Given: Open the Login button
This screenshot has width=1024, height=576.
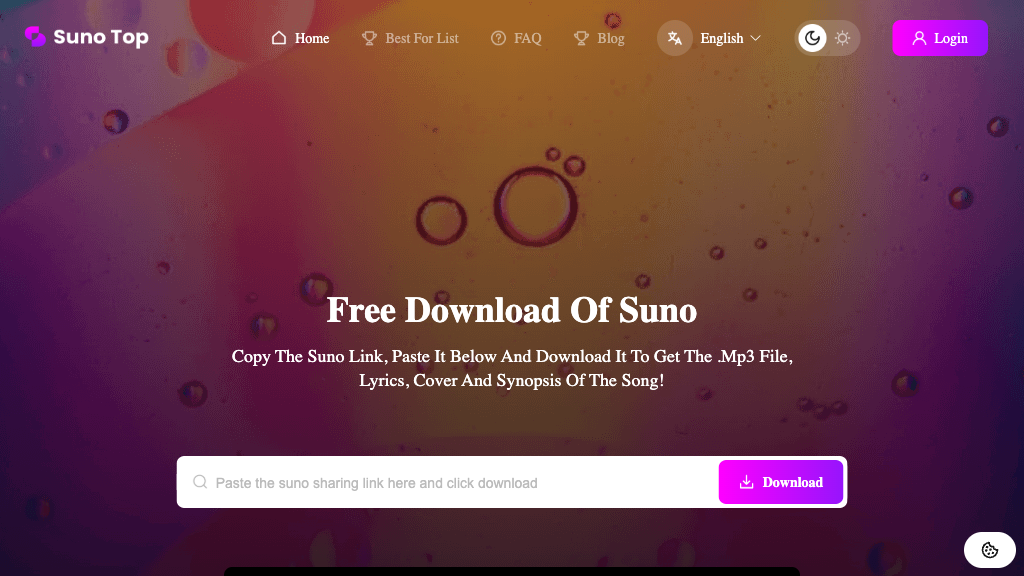Looking at the screenshot, I should point(940,38).
